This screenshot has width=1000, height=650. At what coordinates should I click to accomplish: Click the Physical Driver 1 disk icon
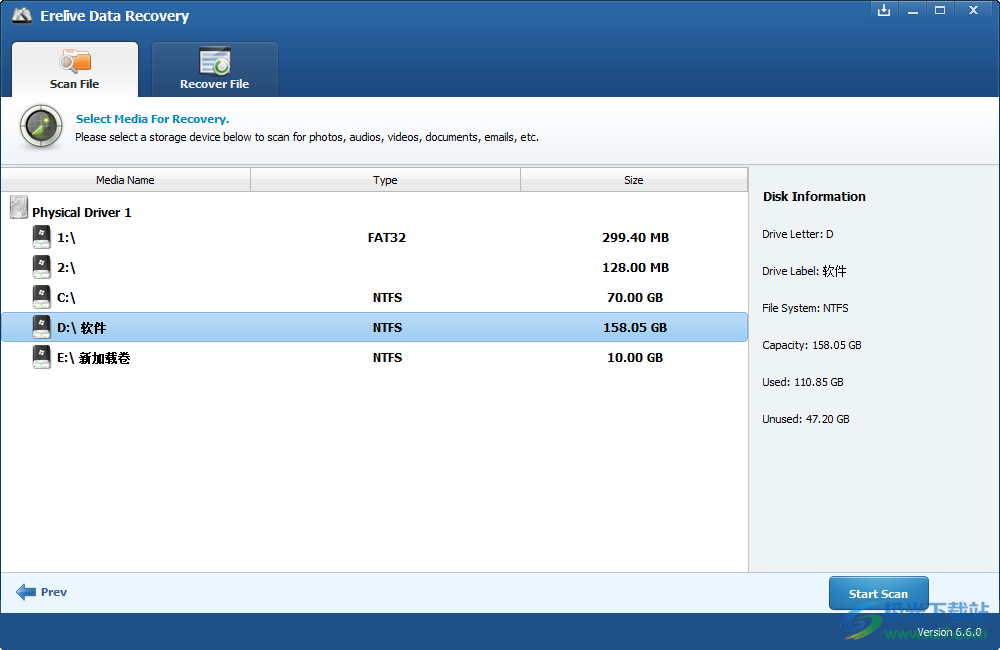pos(19,208)
